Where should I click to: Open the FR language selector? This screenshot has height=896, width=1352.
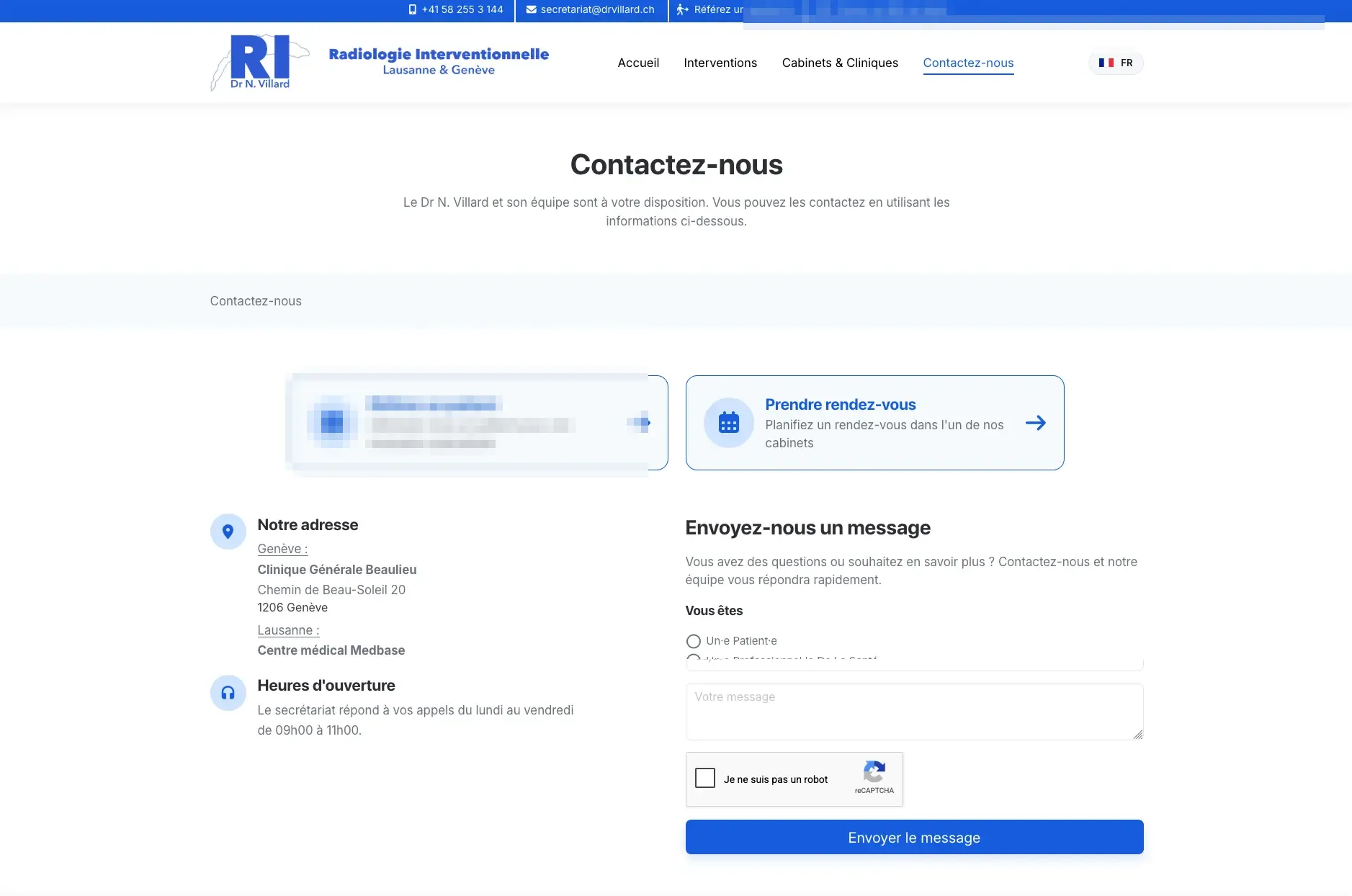tap(1116, 63)
